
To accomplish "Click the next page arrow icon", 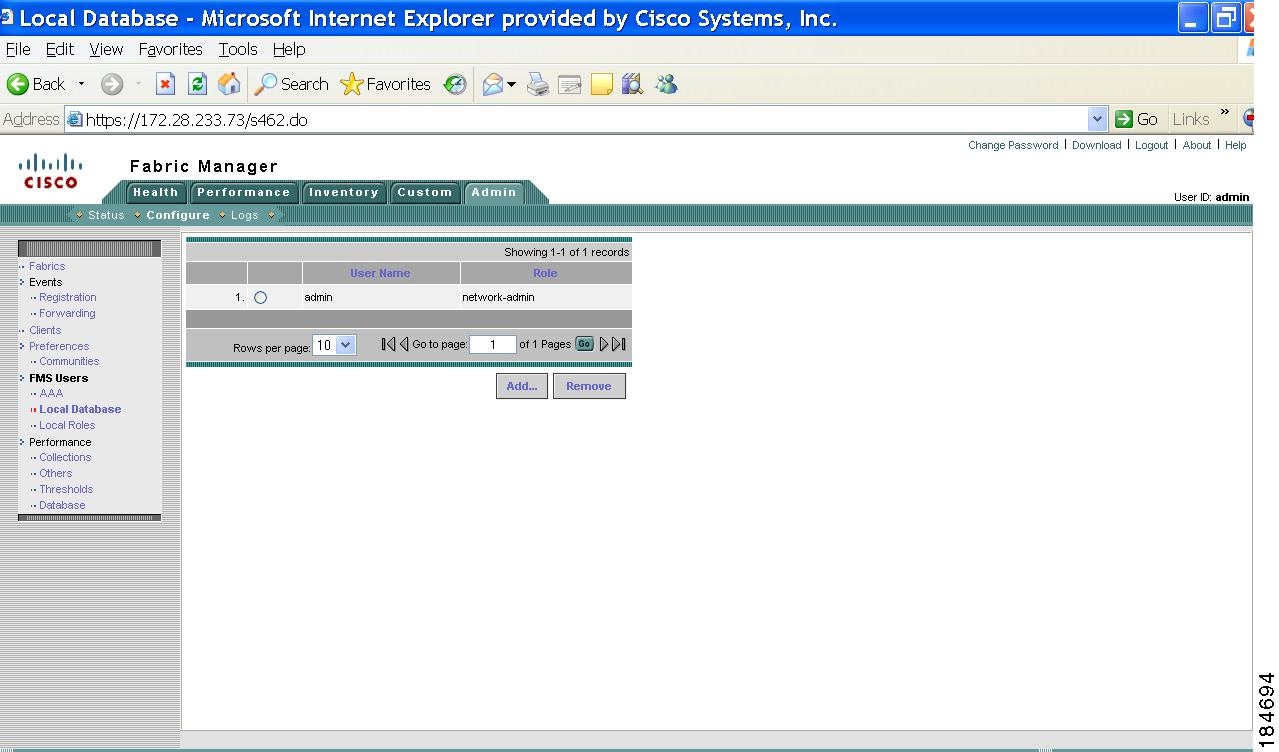I will [x=605, y=344].
